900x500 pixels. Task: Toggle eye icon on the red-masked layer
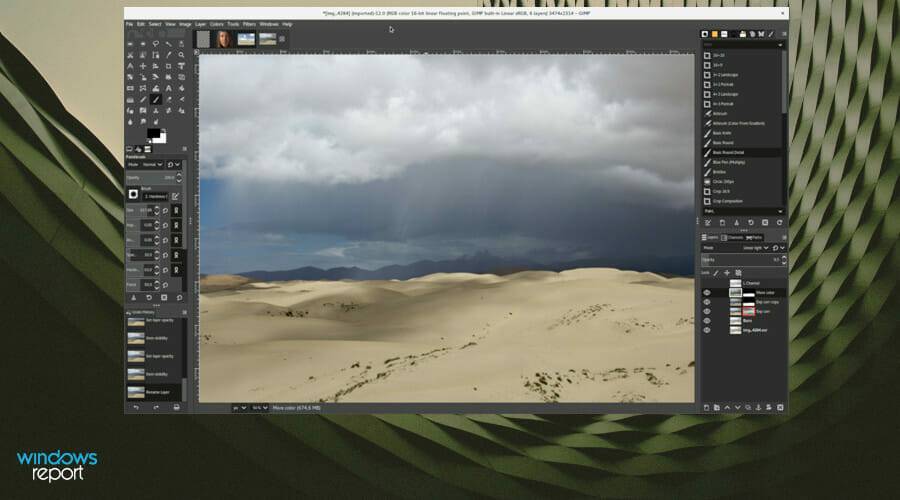pyautogui.click(x=707, y=311)
